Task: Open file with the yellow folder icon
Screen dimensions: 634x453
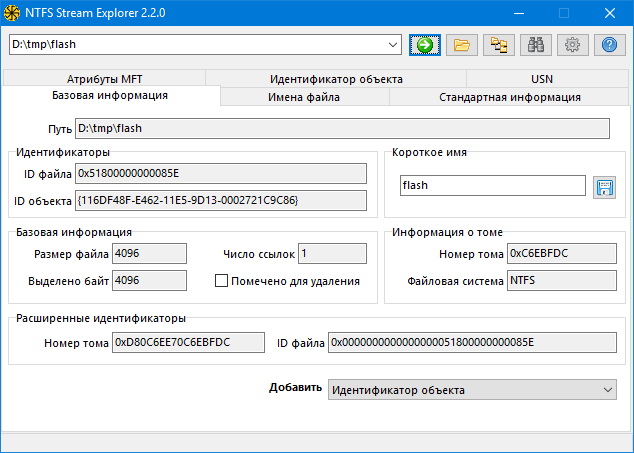Action: point(462,44)
